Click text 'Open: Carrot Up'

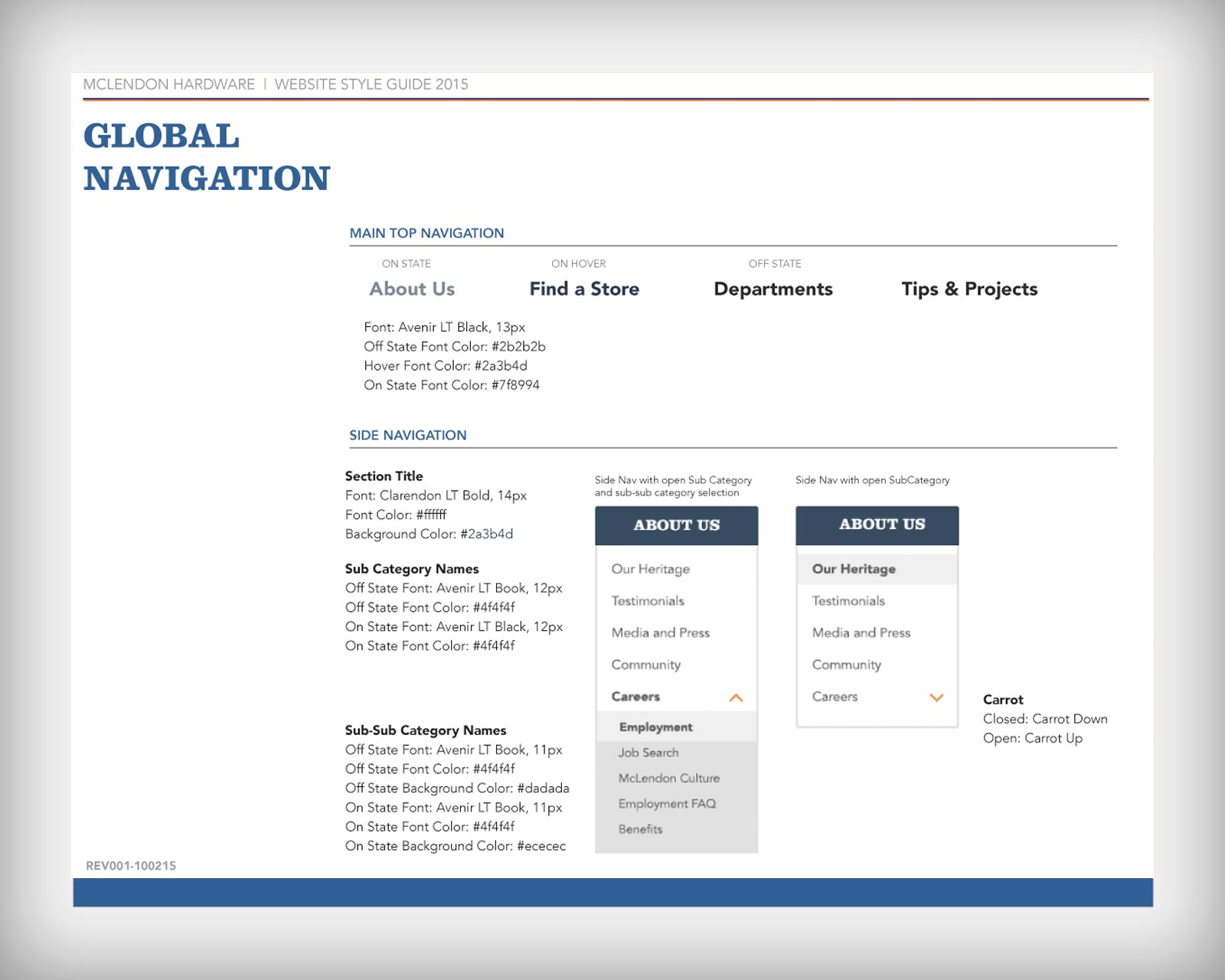1033,739
